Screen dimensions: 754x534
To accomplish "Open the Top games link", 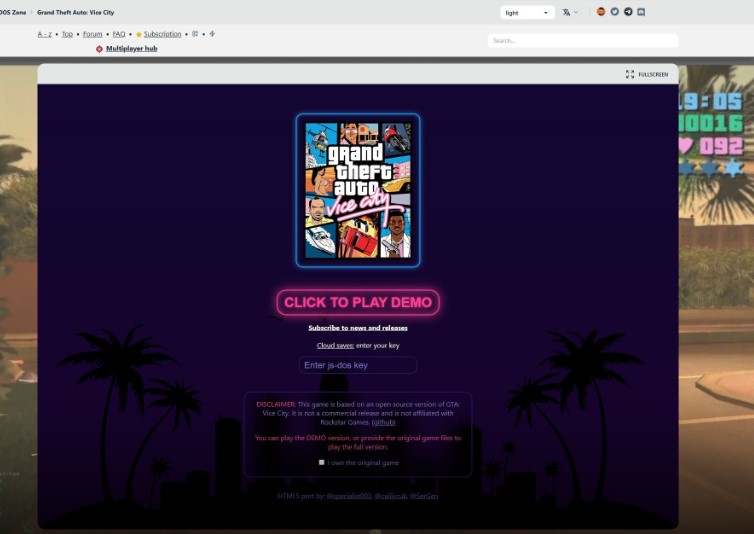I will click(67, 34).
